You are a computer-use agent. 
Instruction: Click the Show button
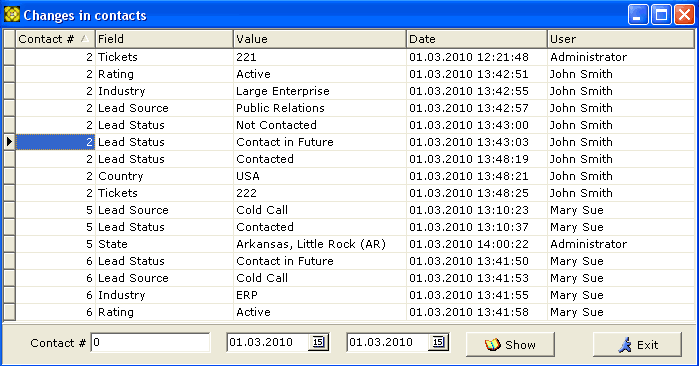[510, 344]
